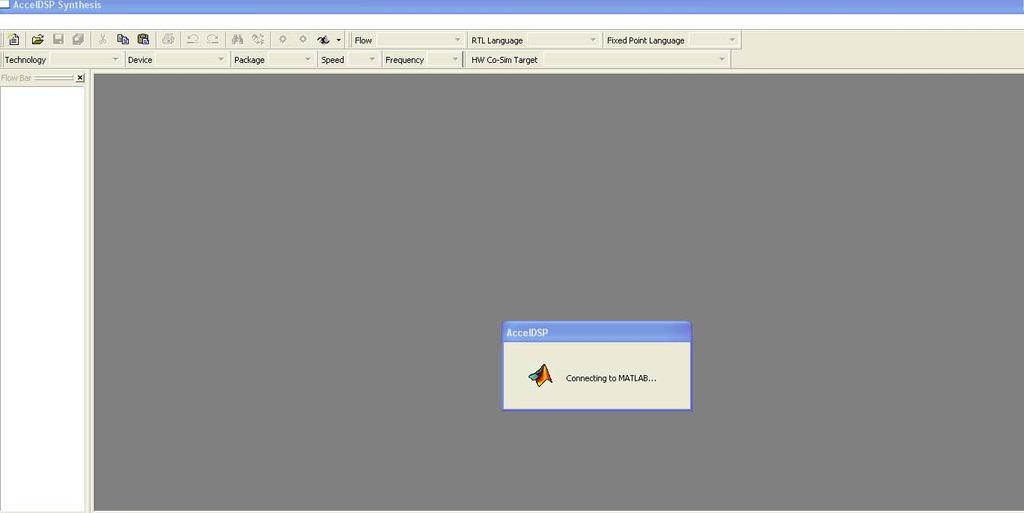The height and width of the screenshot is (513, 1024).
Task: Click the black swirl tool icon
Action: pos(323,40)
